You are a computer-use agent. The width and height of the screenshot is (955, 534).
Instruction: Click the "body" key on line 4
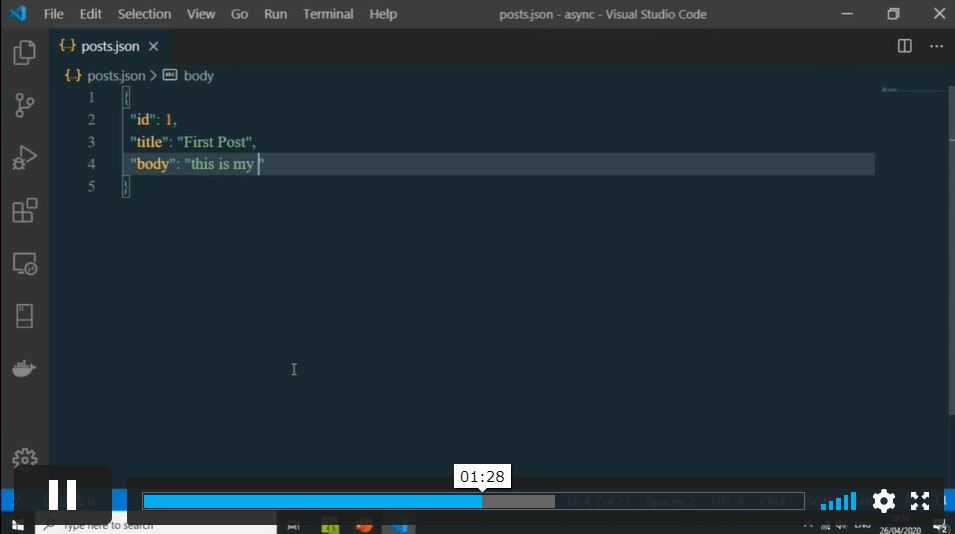pos(152,164)
